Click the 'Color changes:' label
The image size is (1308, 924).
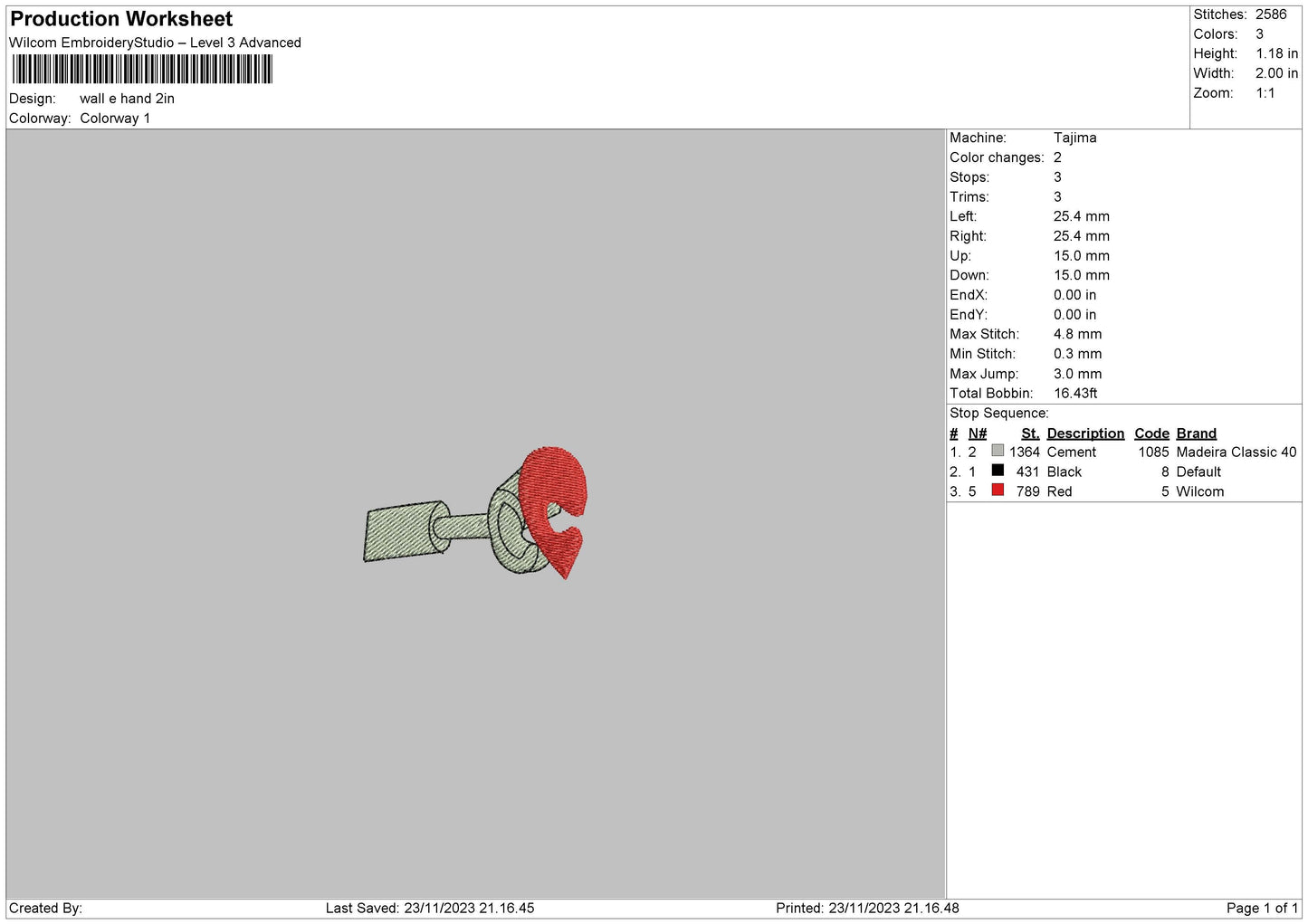point(997,157)
